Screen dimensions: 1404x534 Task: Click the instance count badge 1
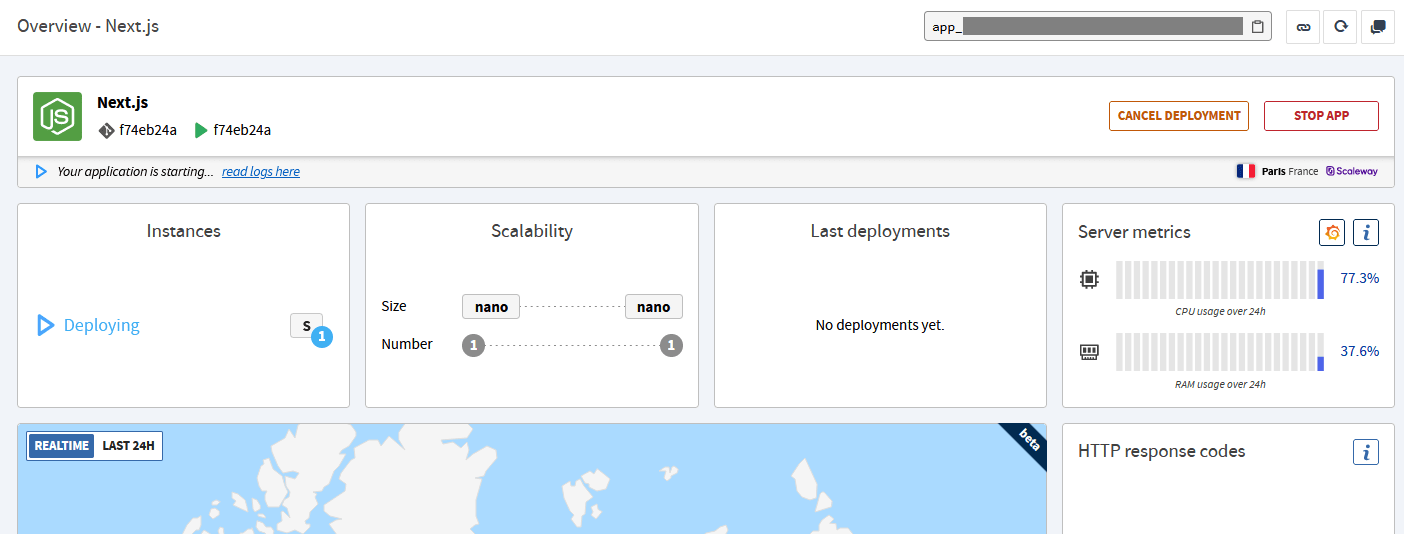[321, 337]
